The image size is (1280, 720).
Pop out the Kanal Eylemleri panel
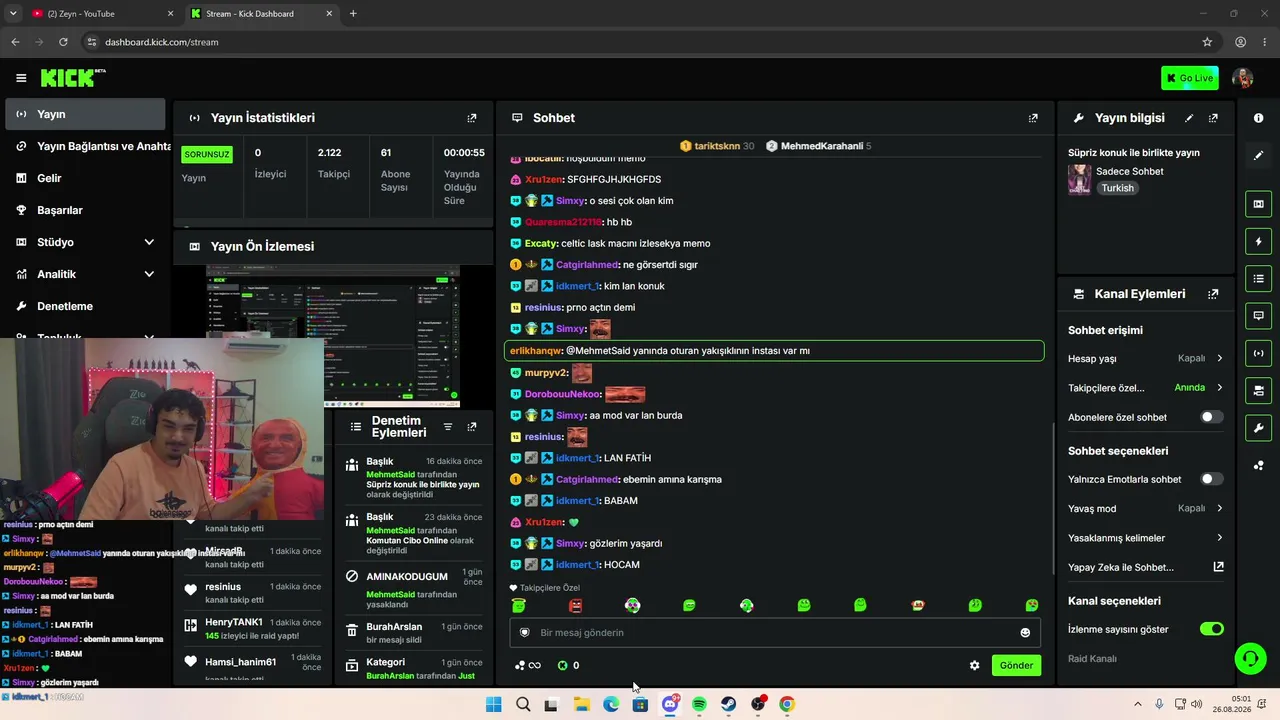point(1213,294)
